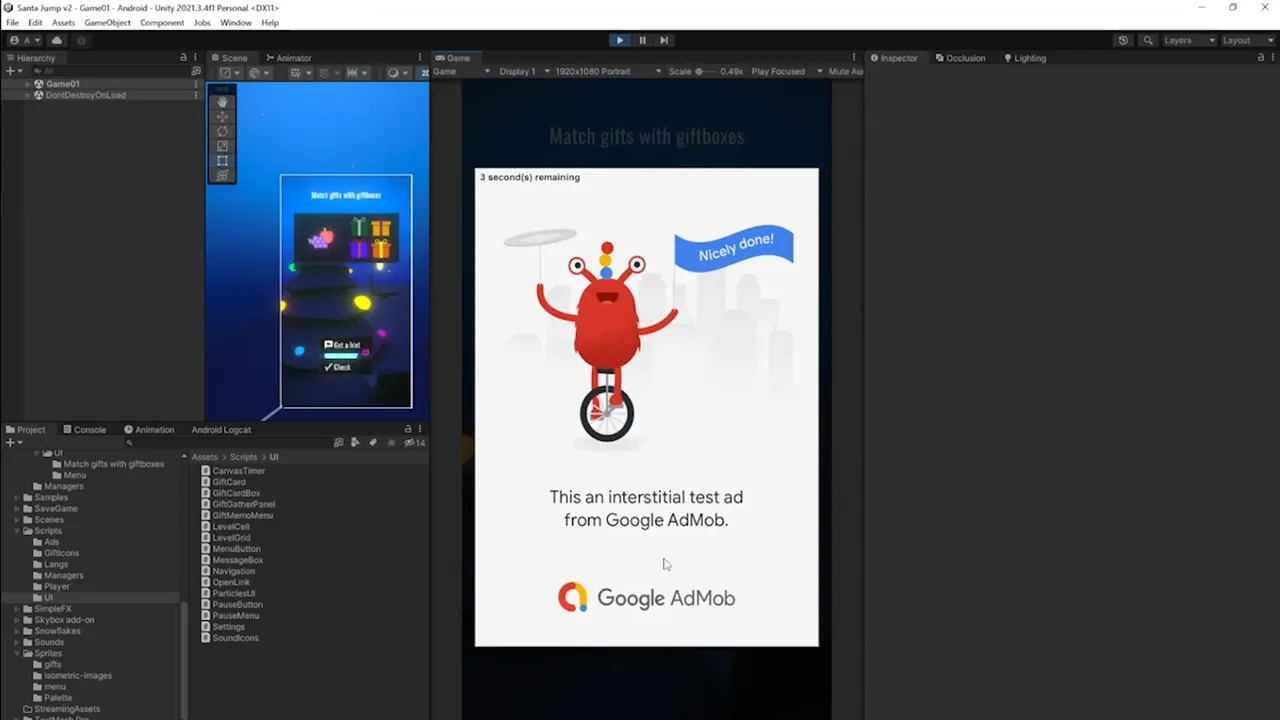
Task: Switch to the Animation tab
Action: (149, 429)
